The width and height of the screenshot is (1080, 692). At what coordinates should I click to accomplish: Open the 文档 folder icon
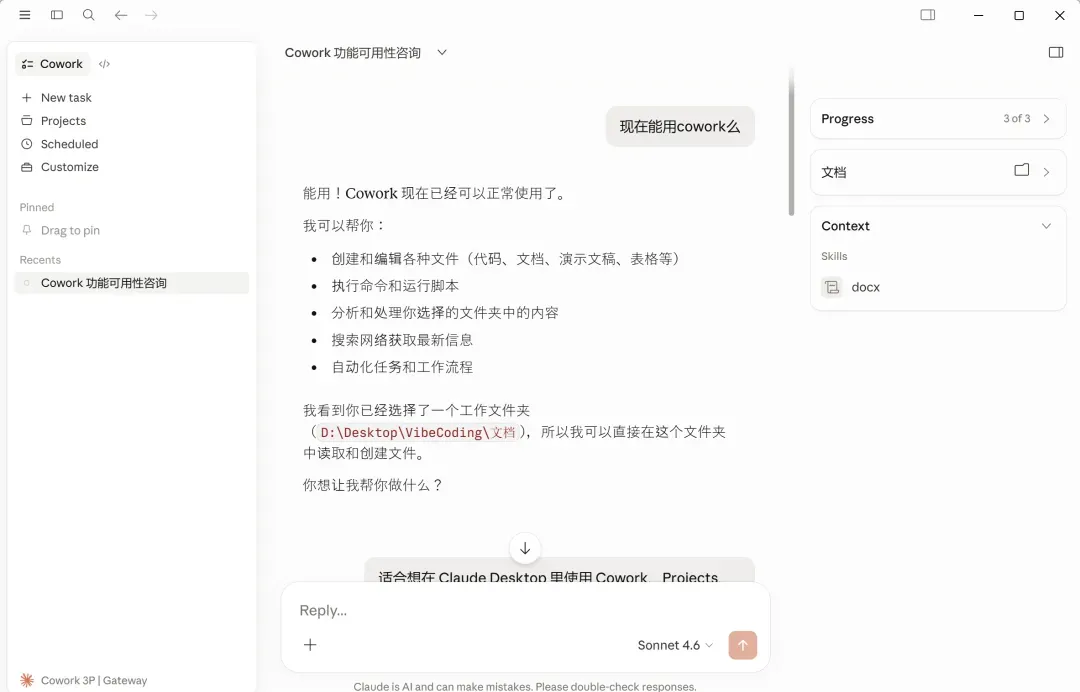(x=1021, y=170)
